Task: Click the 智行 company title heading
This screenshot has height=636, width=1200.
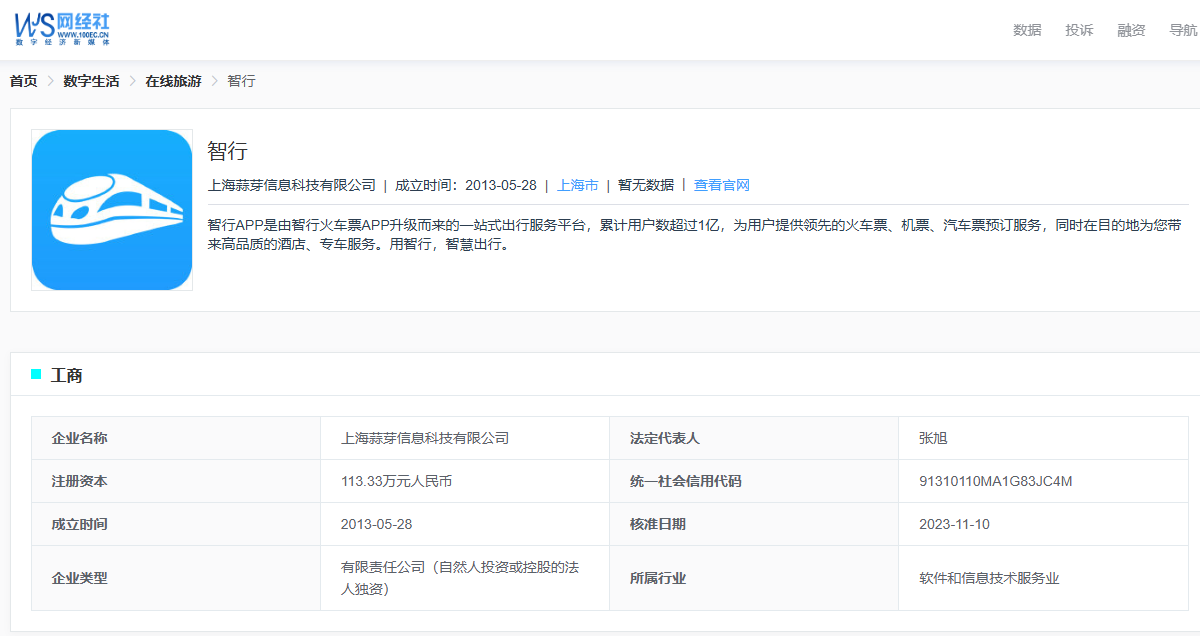Action: (x=227, y=151)
